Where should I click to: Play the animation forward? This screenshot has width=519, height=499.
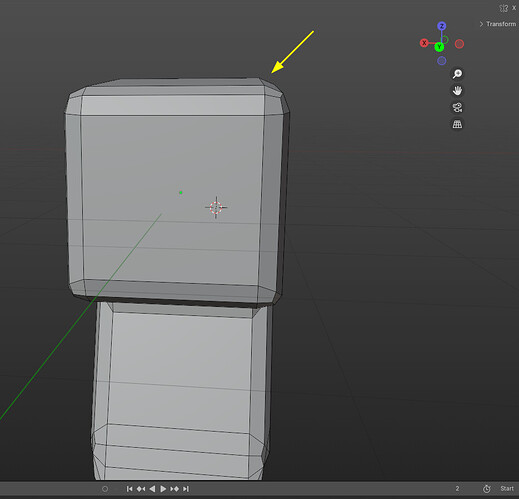[x=163, y=489]
